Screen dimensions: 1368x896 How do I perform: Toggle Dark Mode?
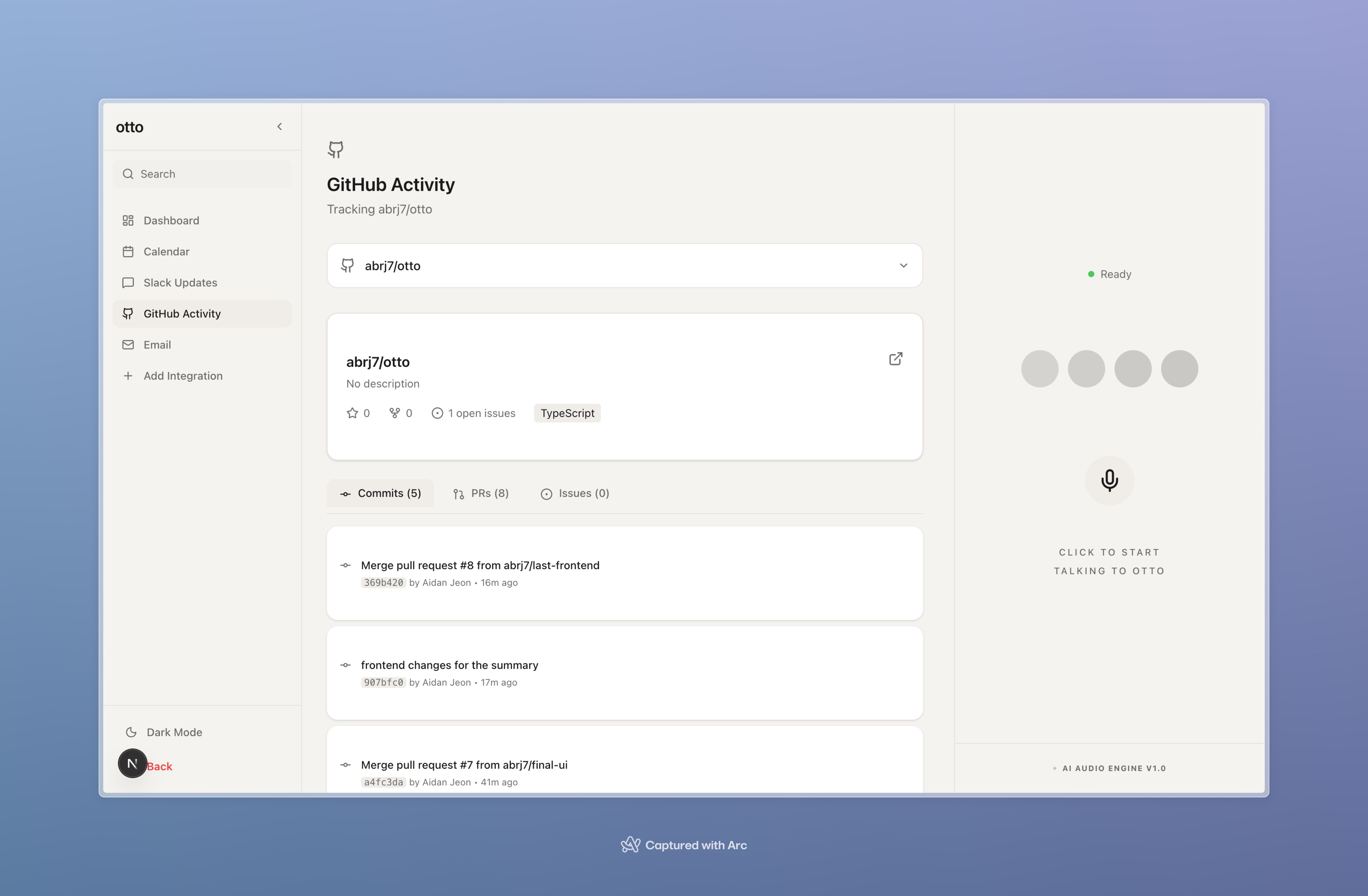pyautogui.click(x=164, y=732)
